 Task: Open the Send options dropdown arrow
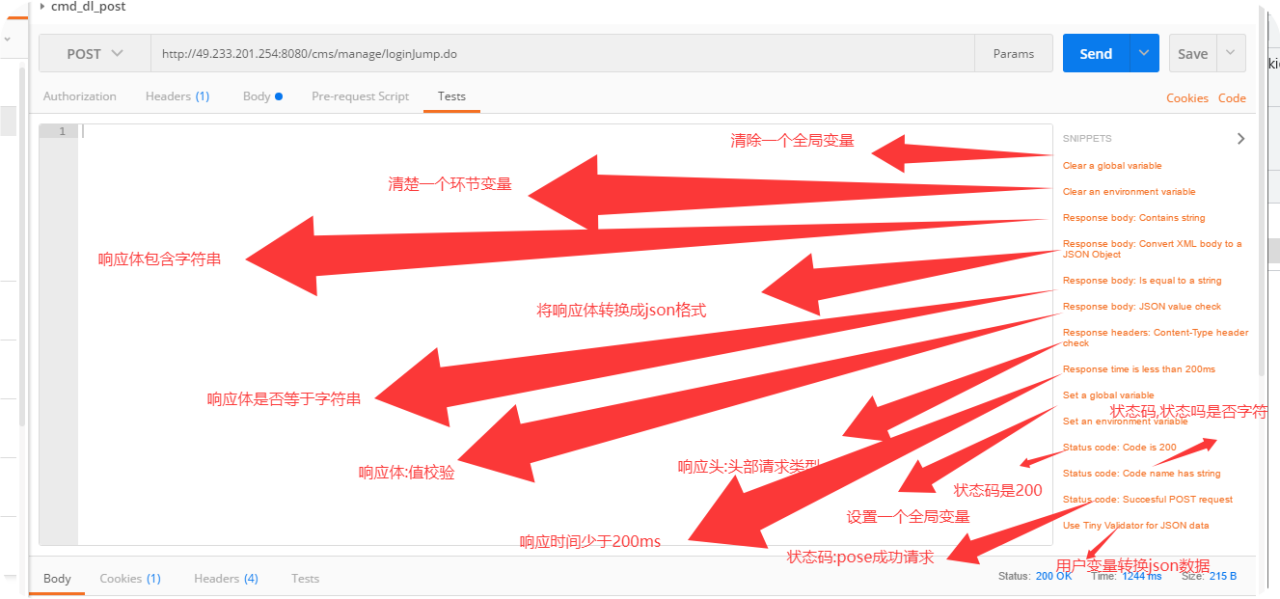[1144, 54]
